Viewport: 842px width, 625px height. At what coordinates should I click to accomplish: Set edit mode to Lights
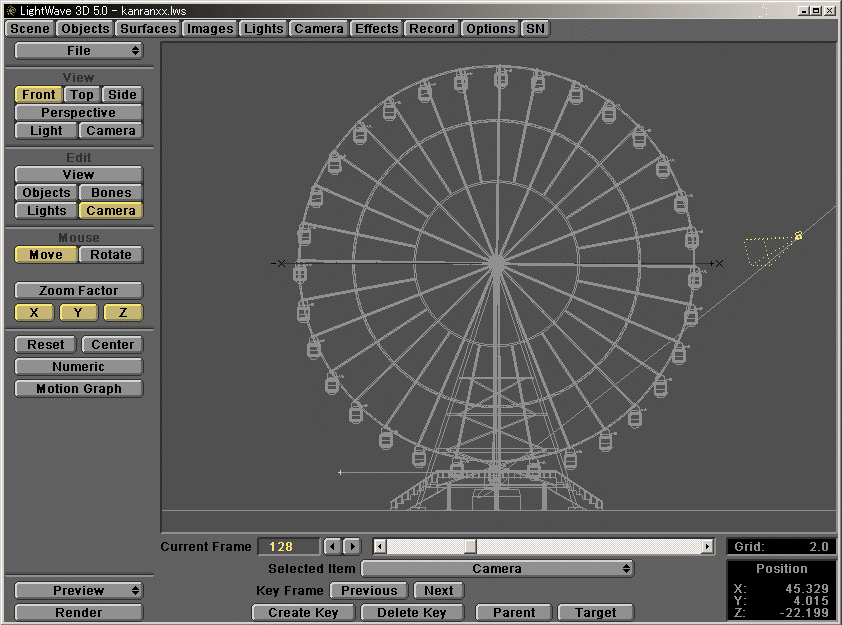tap(45, 211)
